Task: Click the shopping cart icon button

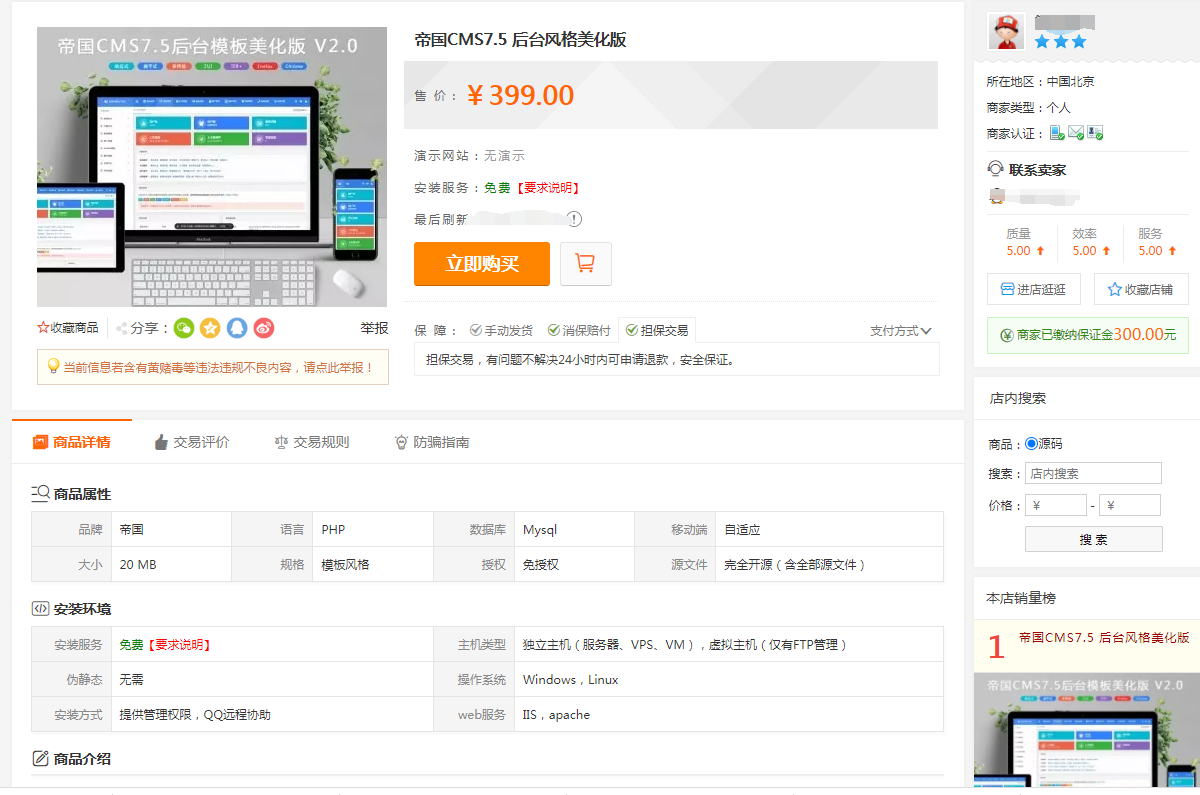Action: [586, 264]
